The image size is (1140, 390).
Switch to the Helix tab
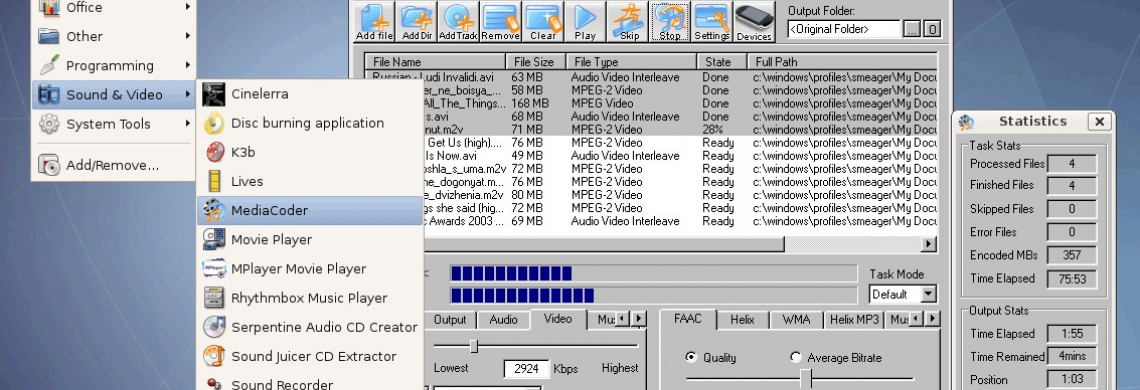click(x=742, y=319)
